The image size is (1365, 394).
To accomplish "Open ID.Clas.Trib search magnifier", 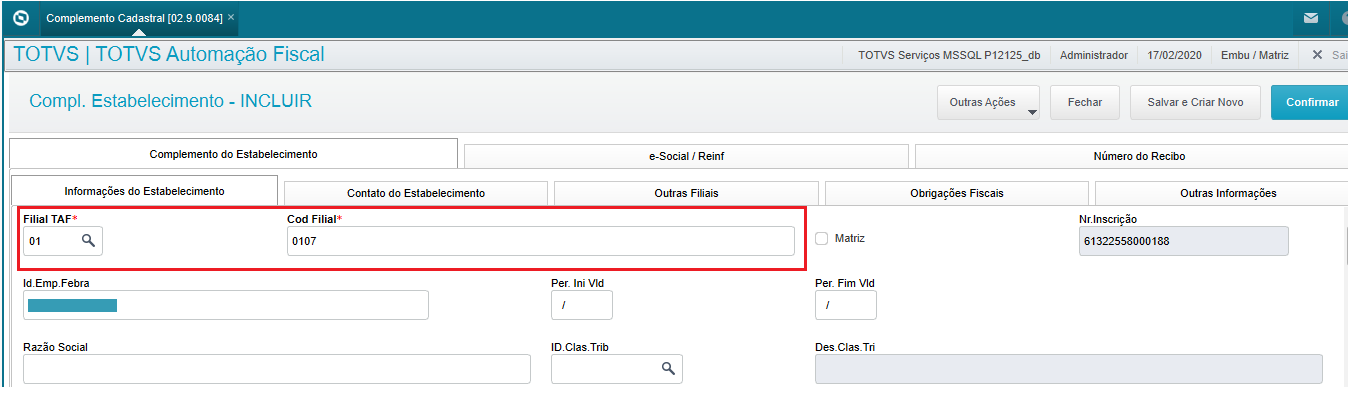I will [x=668, y=368].
